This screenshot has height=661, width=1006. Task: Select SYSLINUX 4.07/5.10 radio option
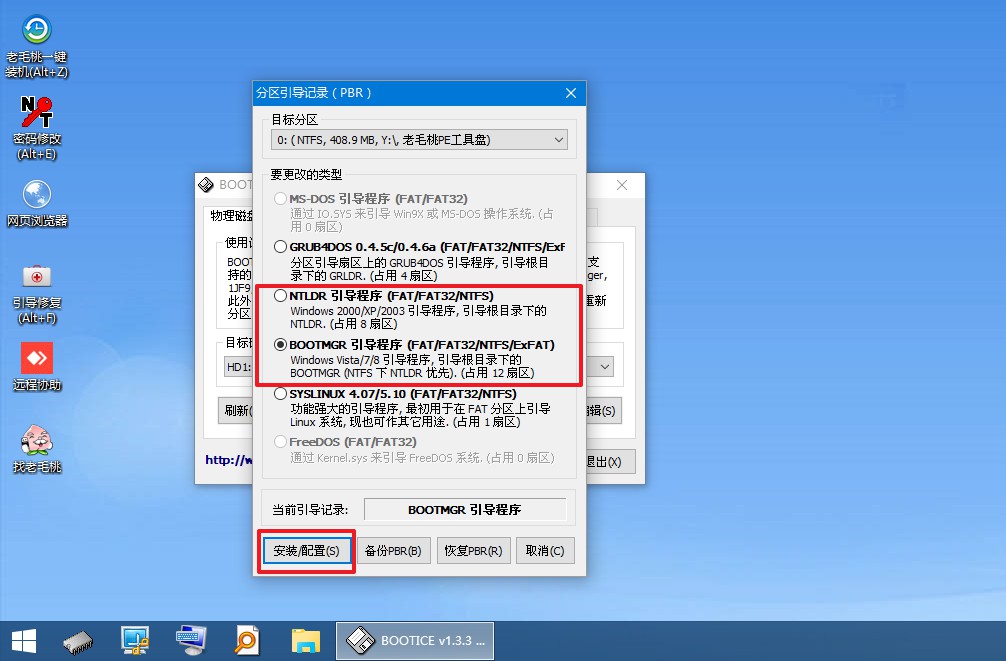pyautogui.click(x=280, y=393)
